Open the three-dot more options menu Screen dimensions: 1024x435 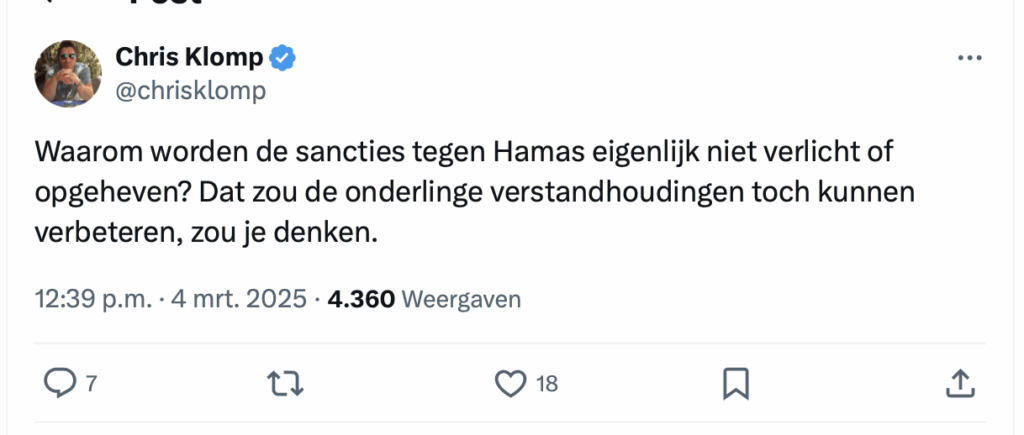tap(970, 58)
